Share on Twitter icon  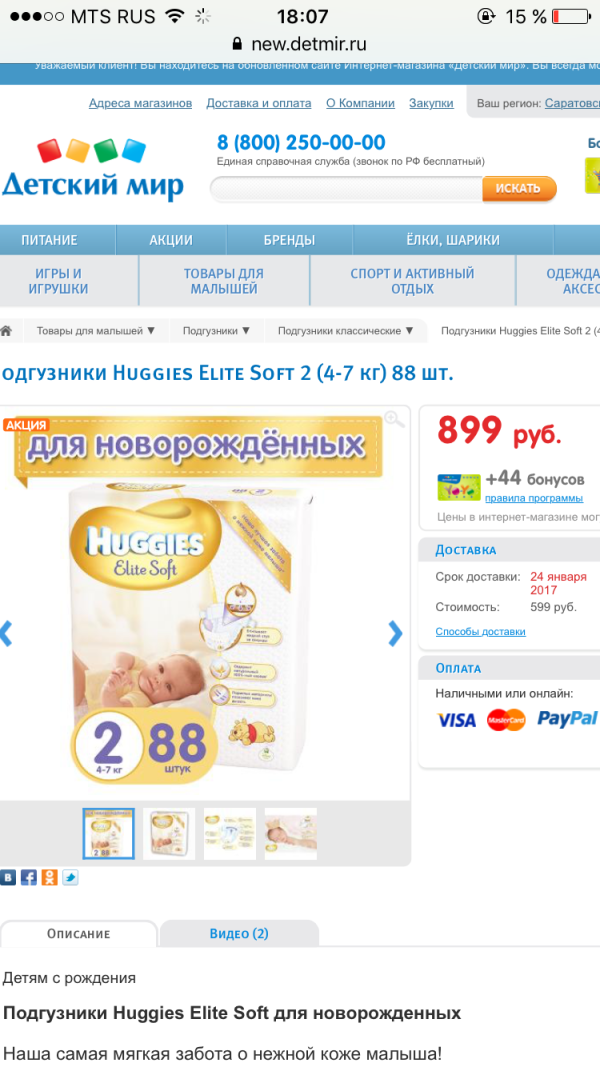71,877
